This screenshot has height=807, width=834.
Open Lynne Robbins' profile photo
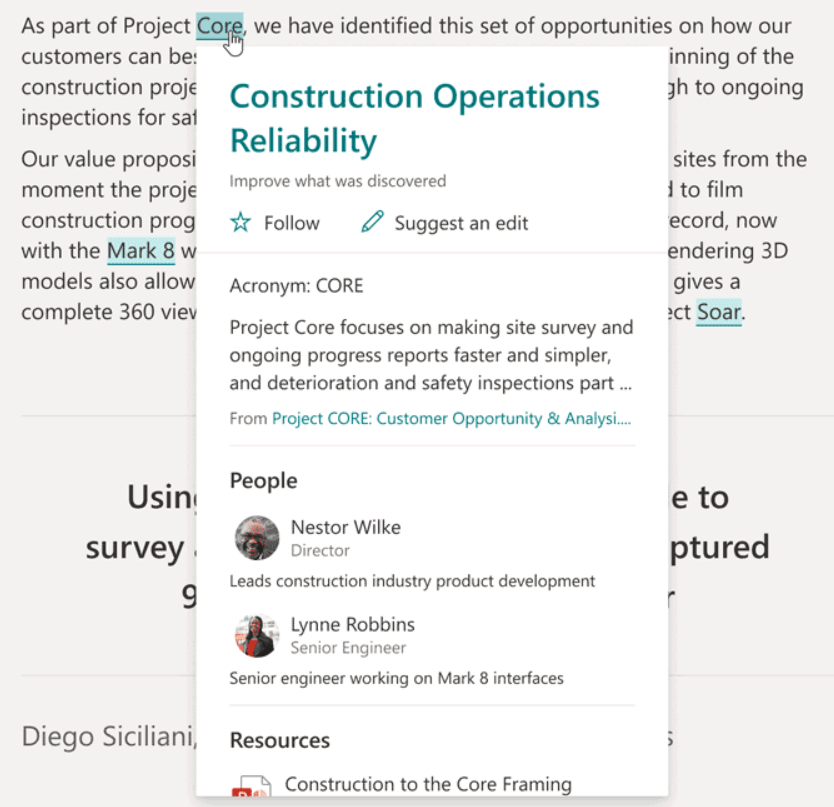pos(257,635)
